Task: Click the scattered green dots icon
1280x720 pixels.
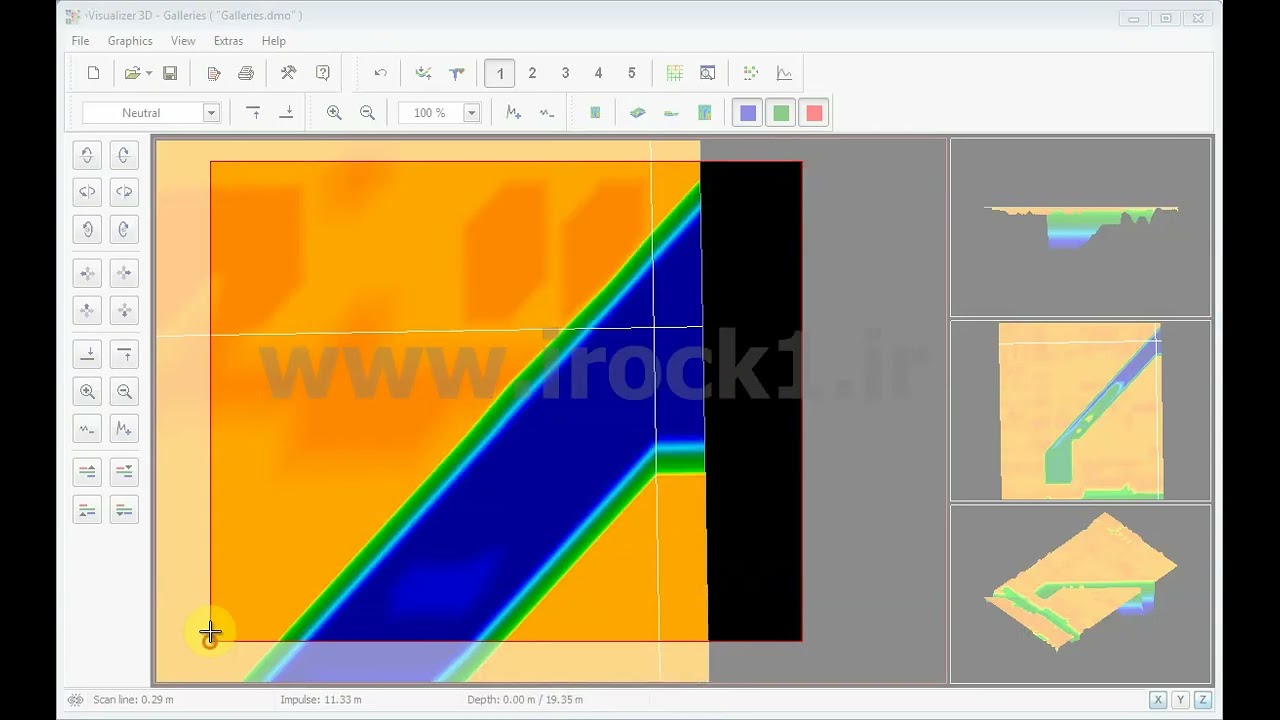Action: pos(751,73)
